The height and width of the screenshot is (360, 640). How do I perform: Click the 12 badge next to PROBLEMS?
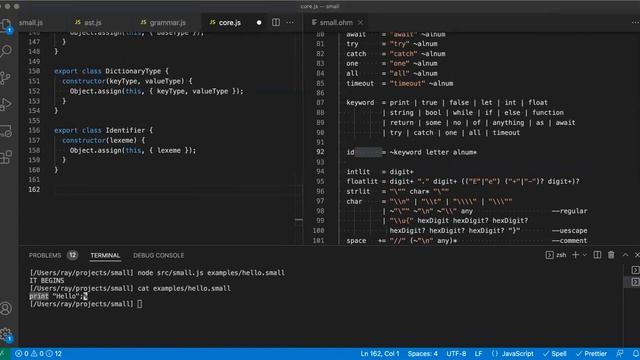coord(72,255)
